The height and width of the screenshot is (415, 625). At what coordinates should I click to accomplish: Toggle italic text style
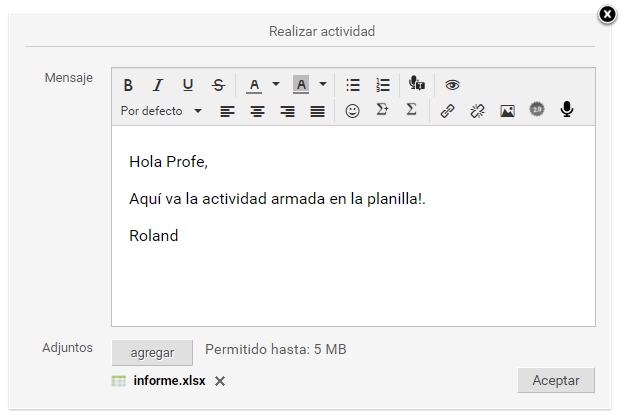pos(157,85)
